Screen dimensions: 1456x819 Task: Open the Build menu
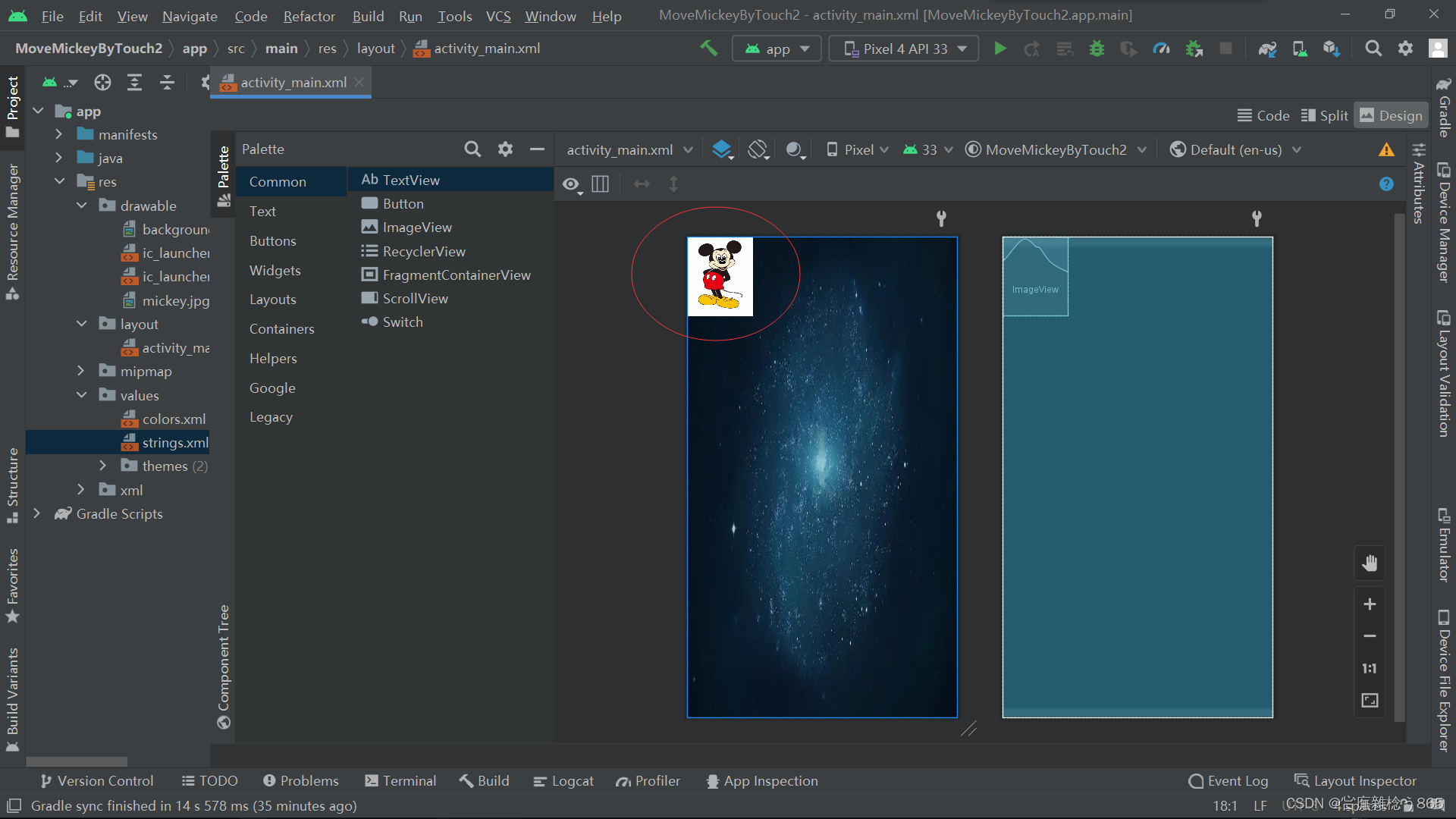coord(368,16)
